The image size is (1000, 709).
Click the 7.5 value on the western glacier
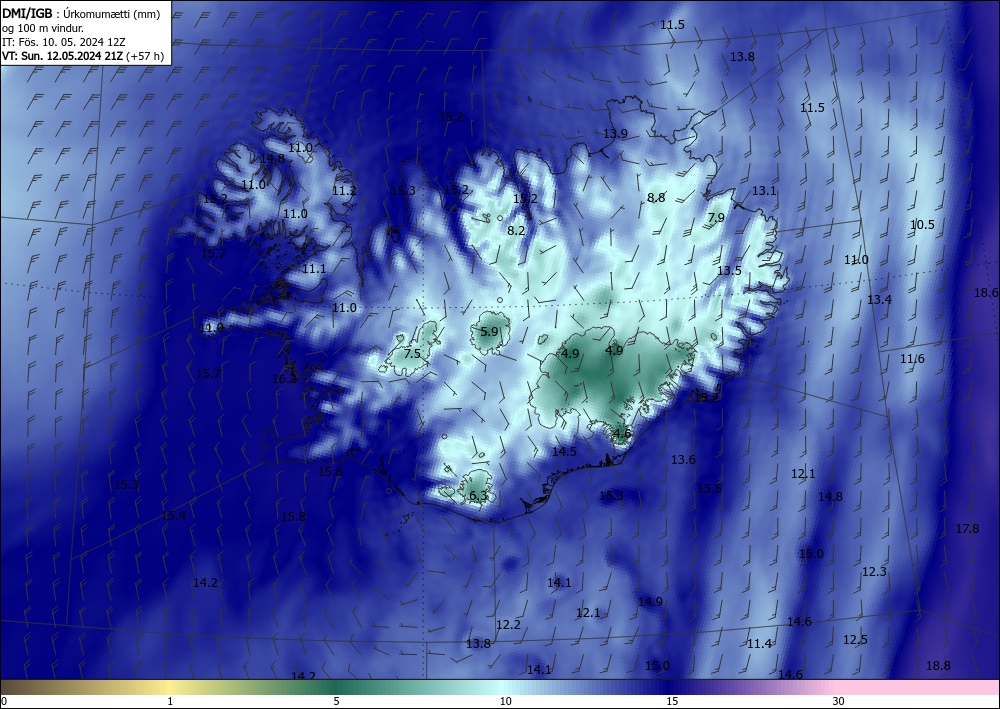[413, 353]
